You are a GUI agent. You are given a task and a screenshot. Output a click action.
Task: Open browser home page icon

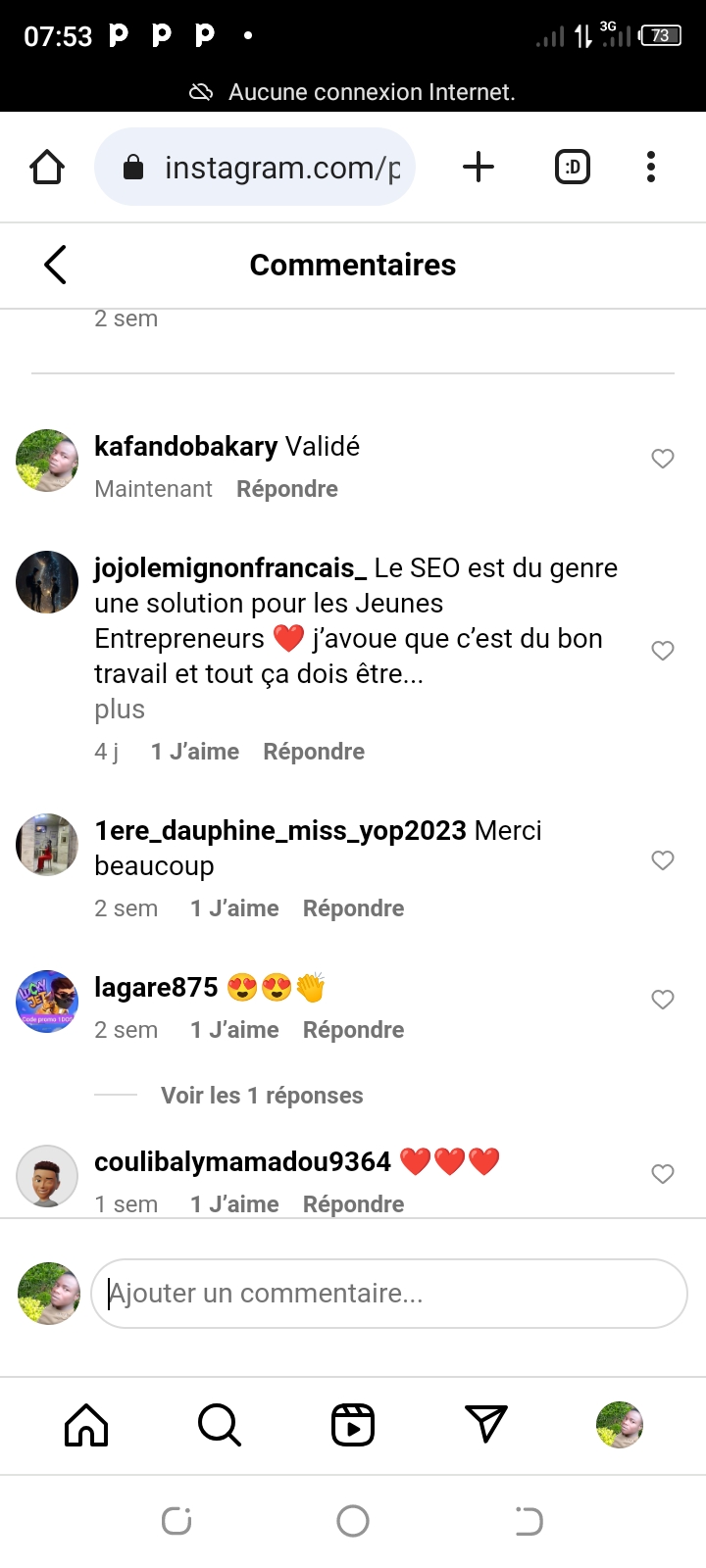pyautogui.click(x=47, y=167)
